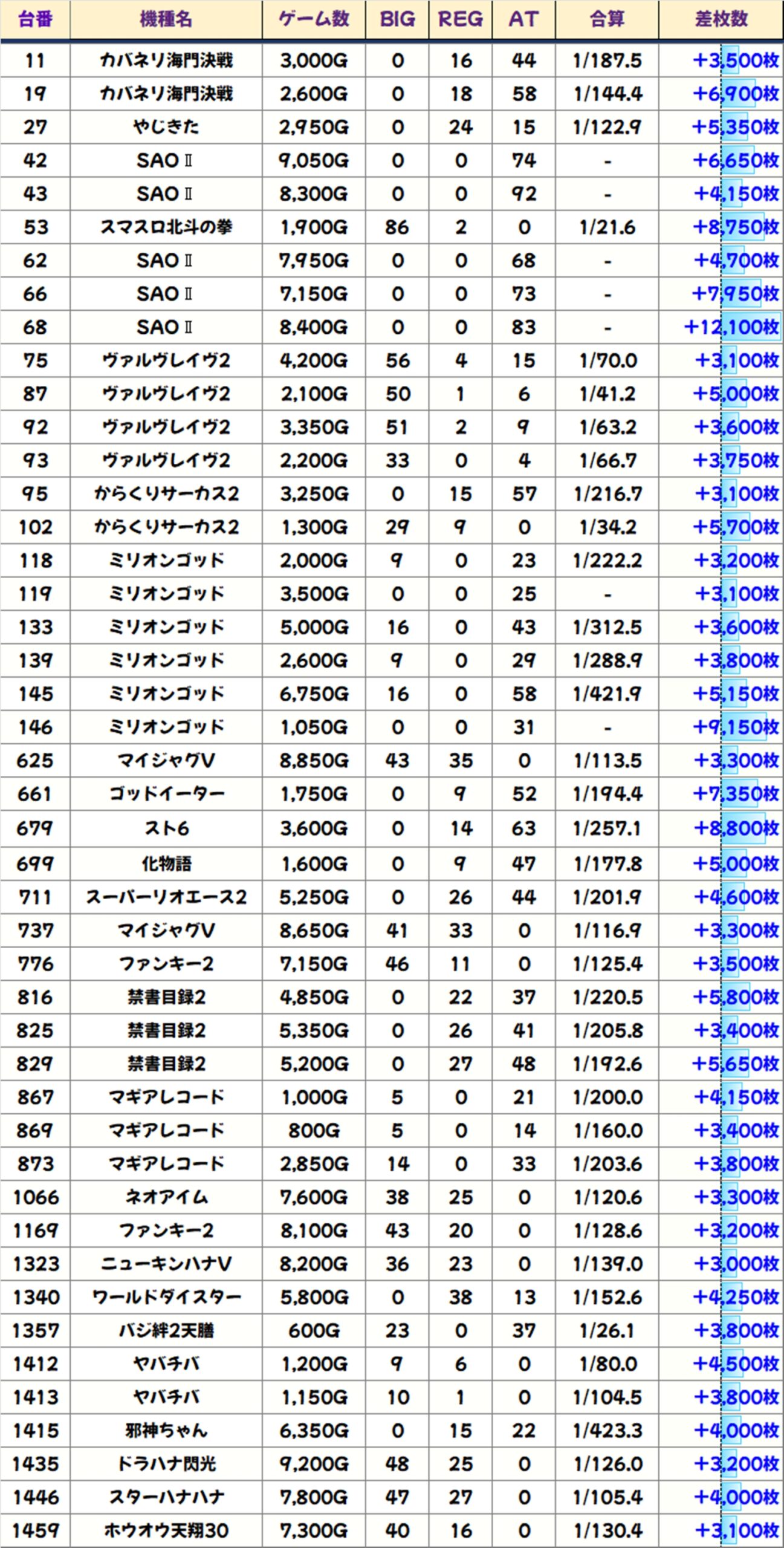784x1548 pixels.
Task: Select the machine name "ニューキンハナV"
Action: pos(166,1263)
